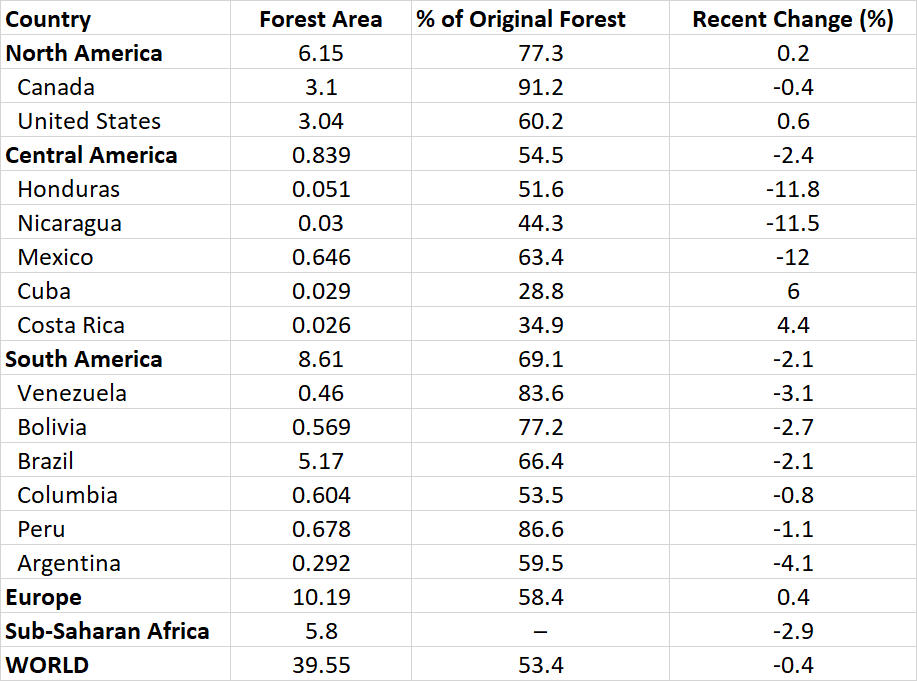Click the % of Original Forest header
The height and width of the screenshot is (681, 917).
tap(521, 19)
